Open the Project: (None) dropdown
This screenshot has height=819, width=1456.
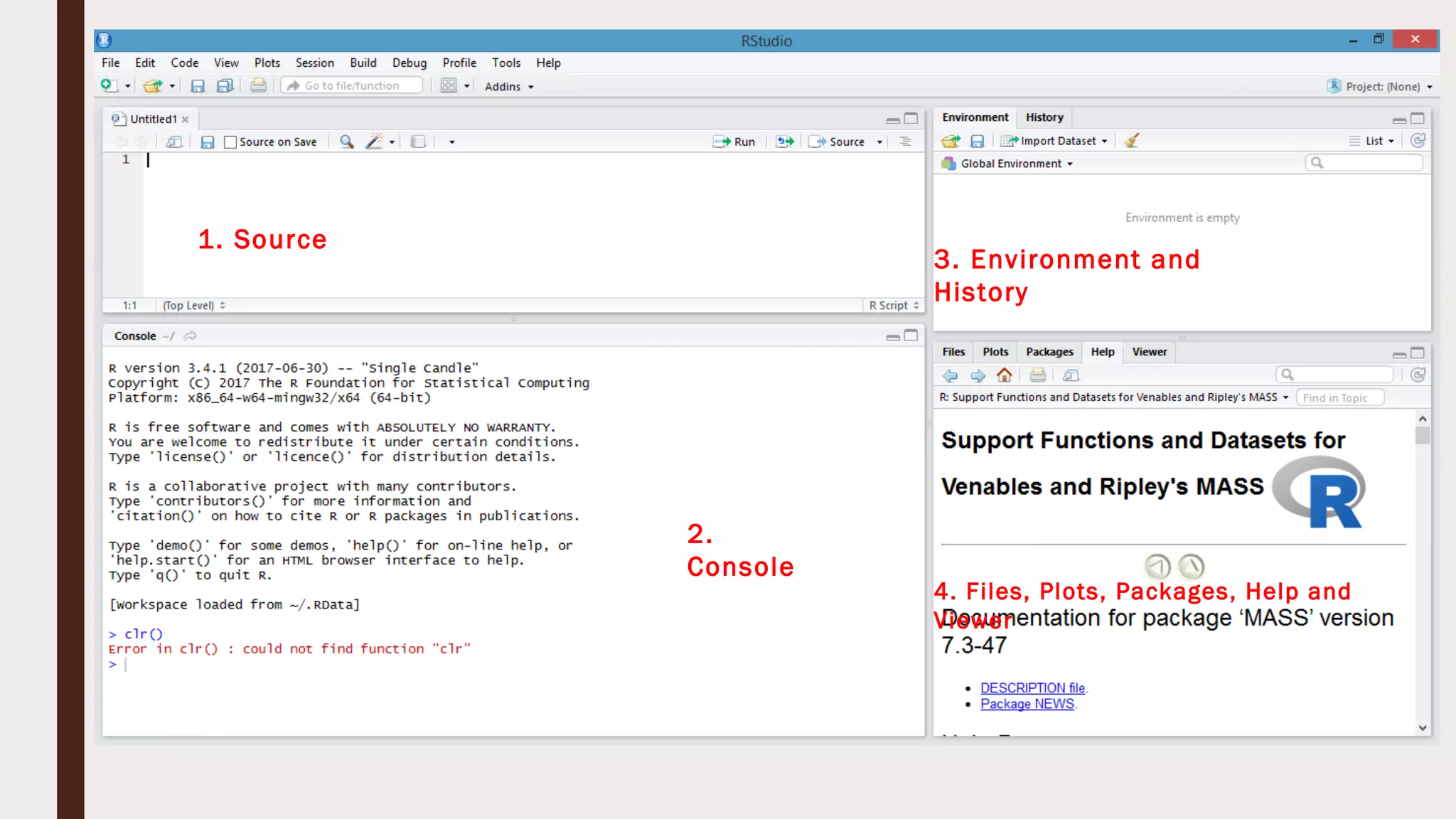click(x=1381, y=86)
